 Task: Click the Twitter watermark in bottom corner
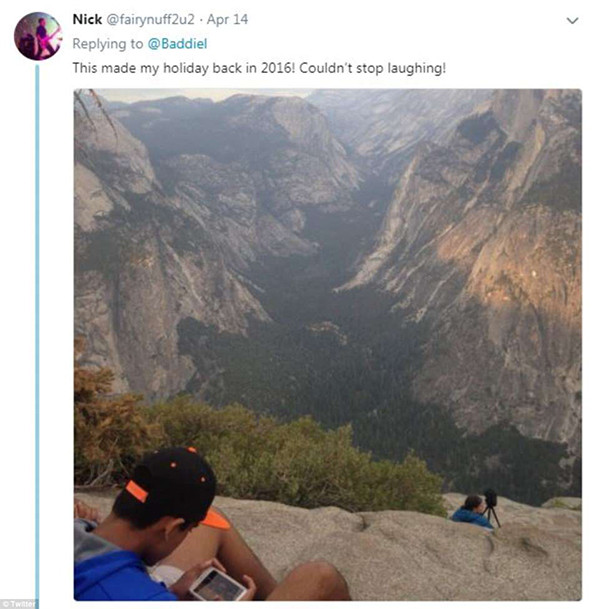pyautogui.click(x=17, y=603)
